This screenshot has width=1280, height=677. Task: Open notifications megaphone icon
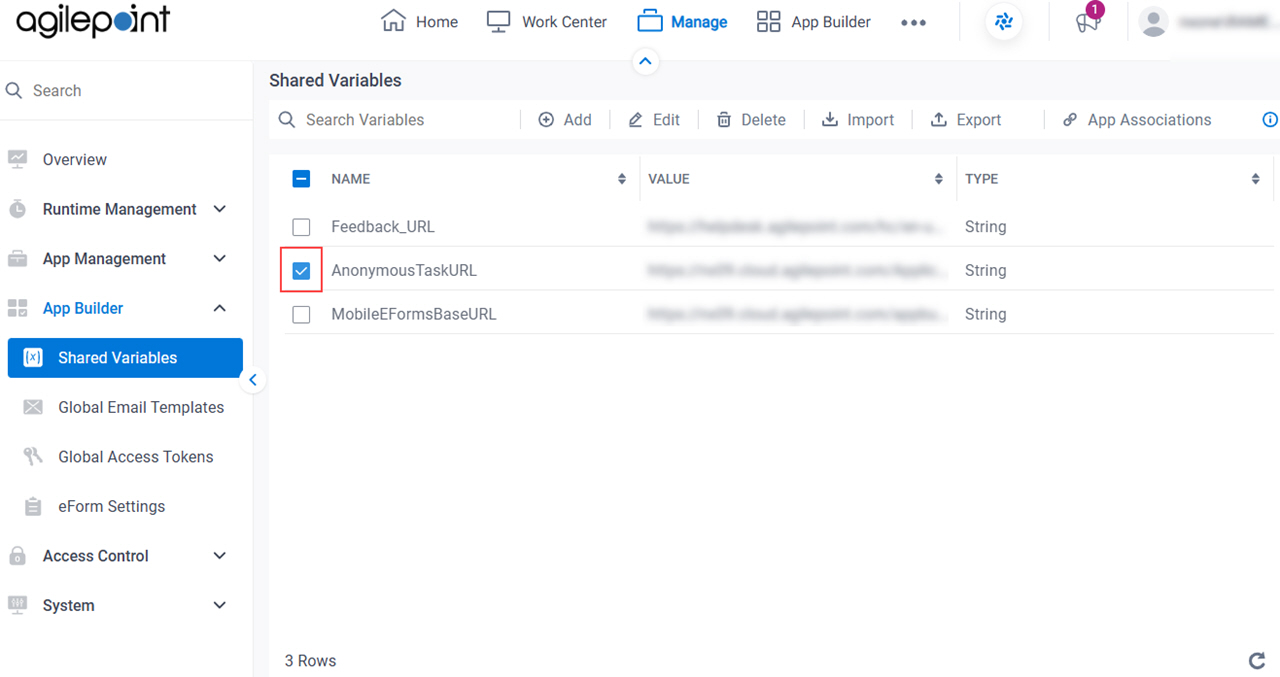(1087, 22)
